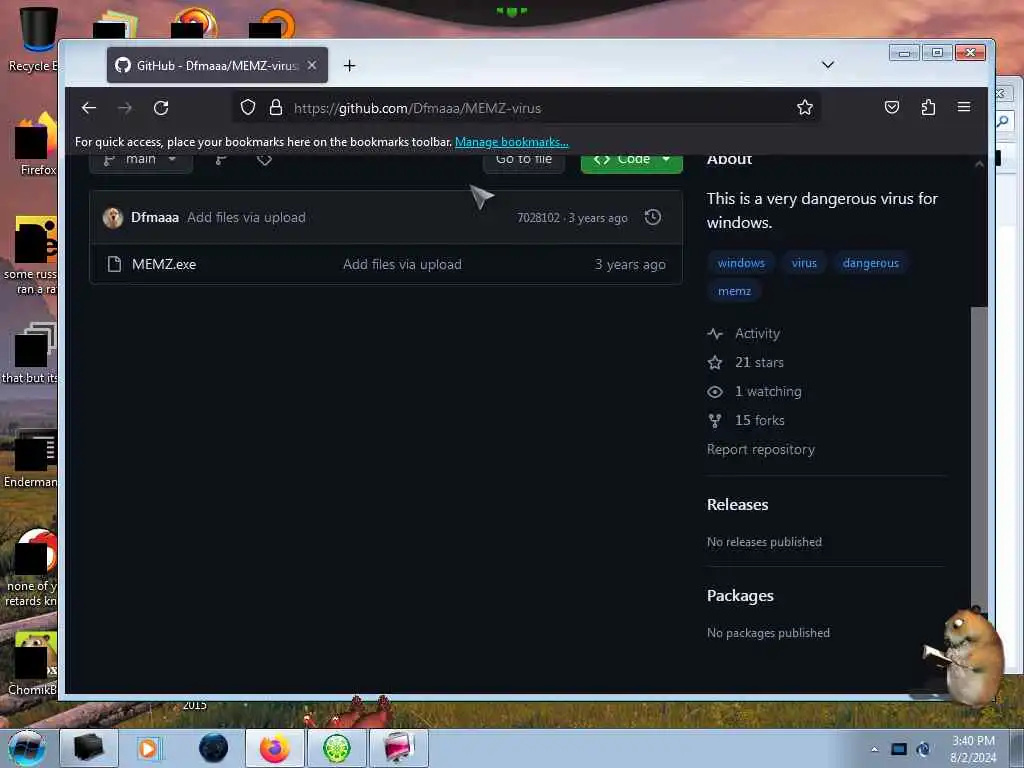Open MEMZ.exe file
Image resolution: width=1024 pixels, height=768 pixels.
(x=164, y=264)
